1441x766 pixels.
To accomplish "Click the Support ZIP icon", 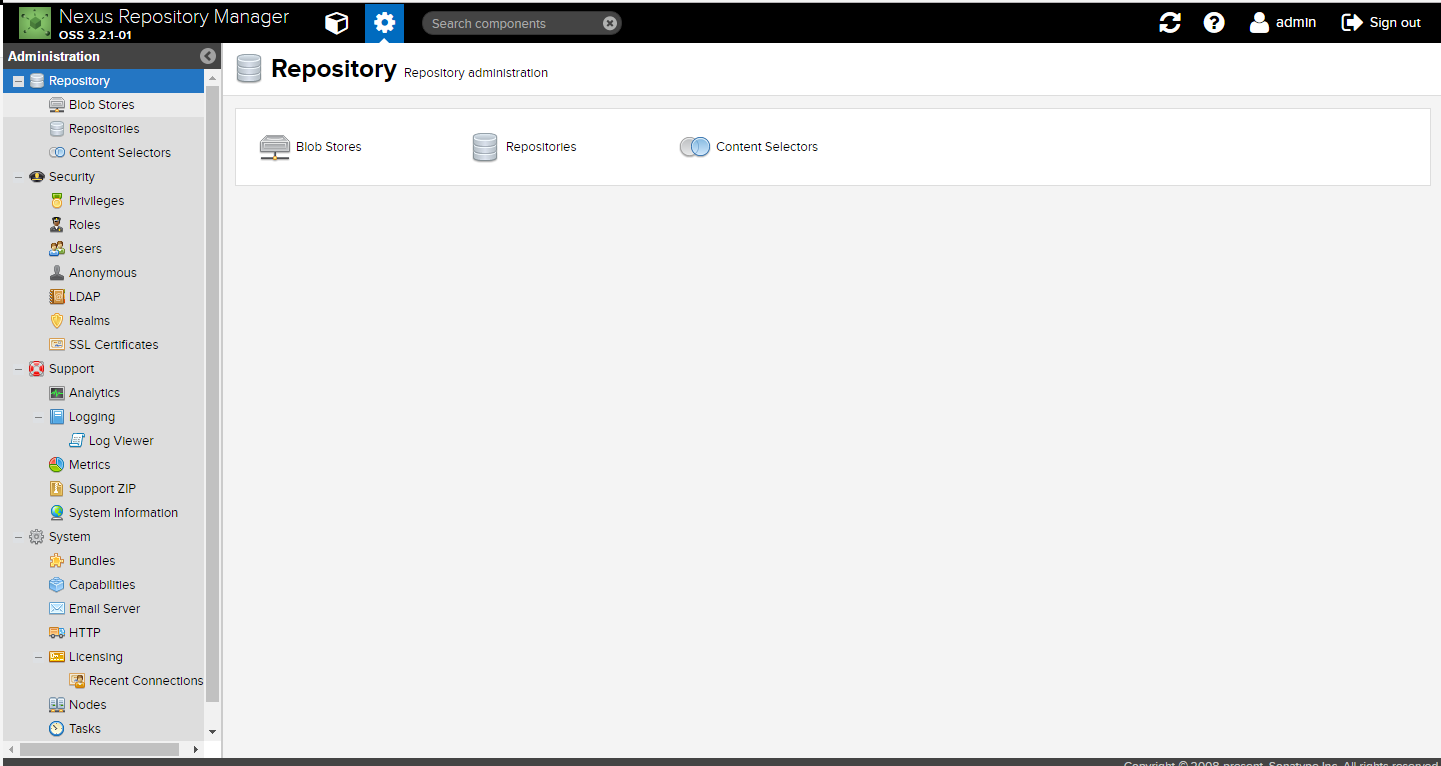I will pos(57,488).
